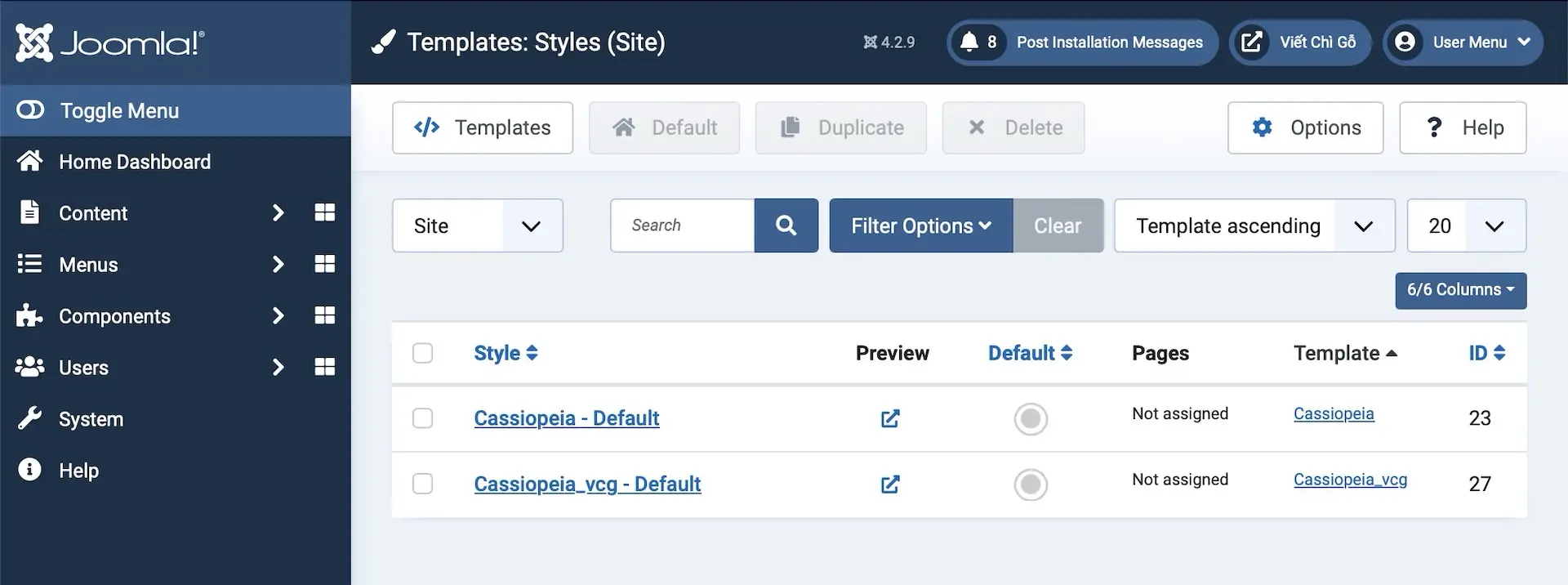Open Content dashboard grid icon
This screenshot has height=585, width=1568.
click(x=324, y=213)
